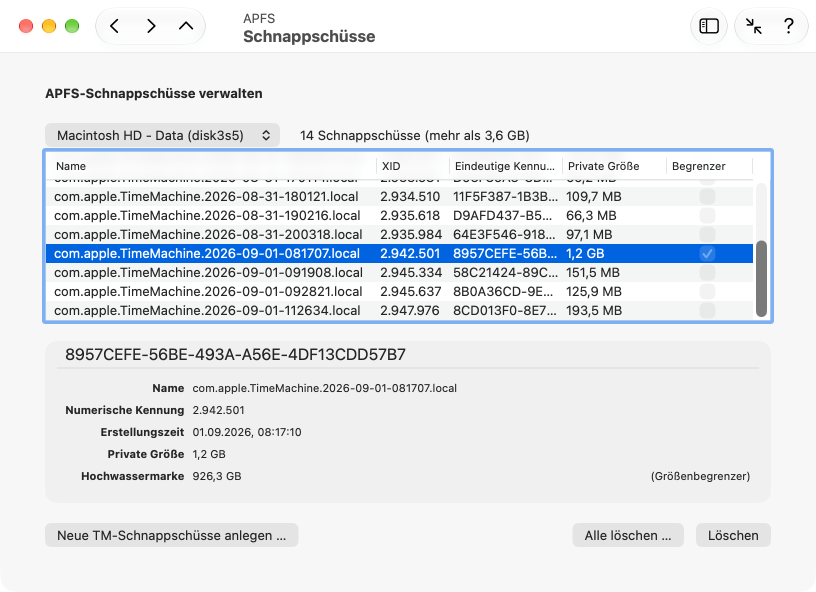Sort by Begrenzer column header
The height and width of the screenshot is (592, 816).
point(709,166)
